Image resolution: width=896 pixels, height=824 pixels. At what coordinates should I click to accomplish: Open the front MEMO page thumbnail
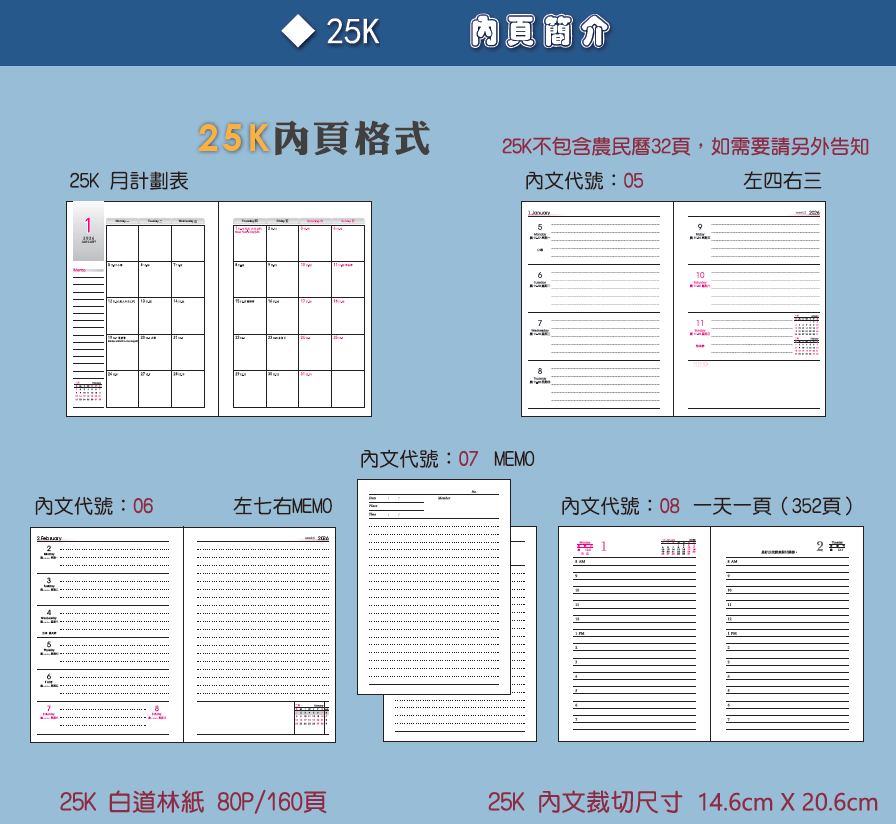pyautogui.click(x=434, y=587)
